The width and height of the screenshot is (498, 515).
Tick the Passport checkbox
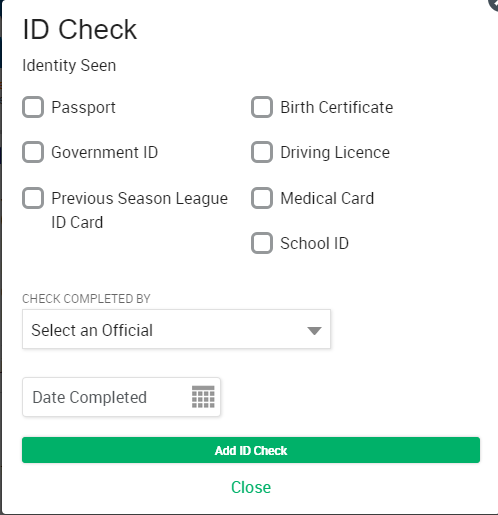pos(33,107)
